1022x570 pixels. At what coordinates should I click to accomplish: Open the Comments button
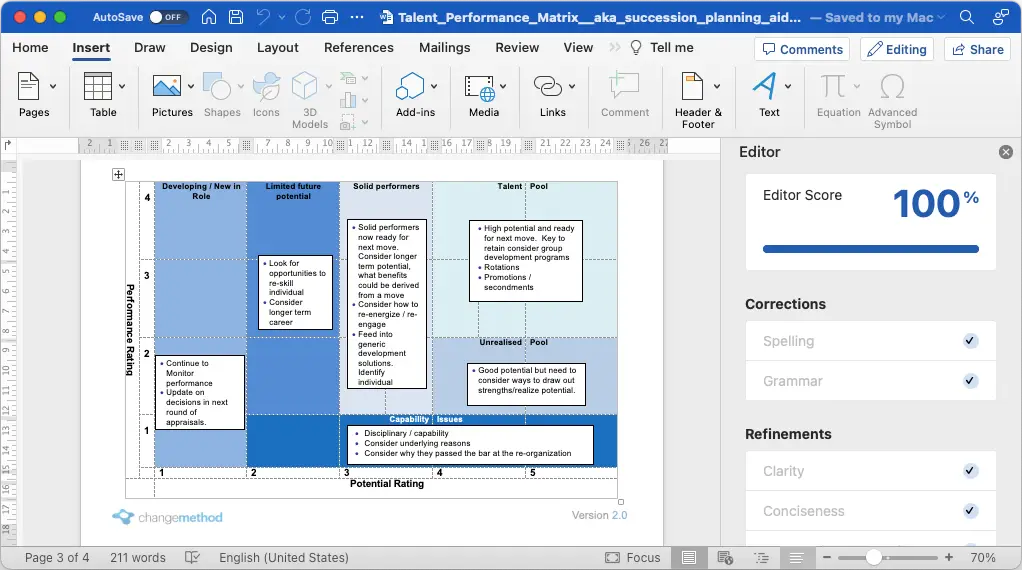(x=802, y=50)
